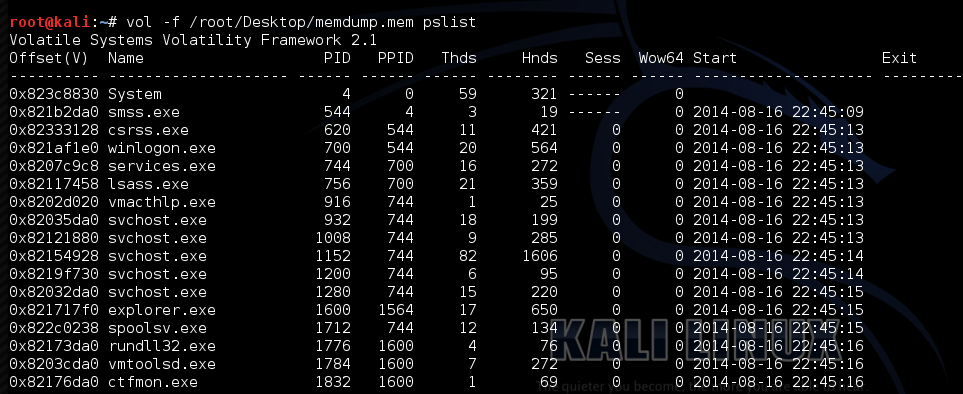Select the vmacthlp.exe process name
963x394 pixels.
click(x=162, y=202)
